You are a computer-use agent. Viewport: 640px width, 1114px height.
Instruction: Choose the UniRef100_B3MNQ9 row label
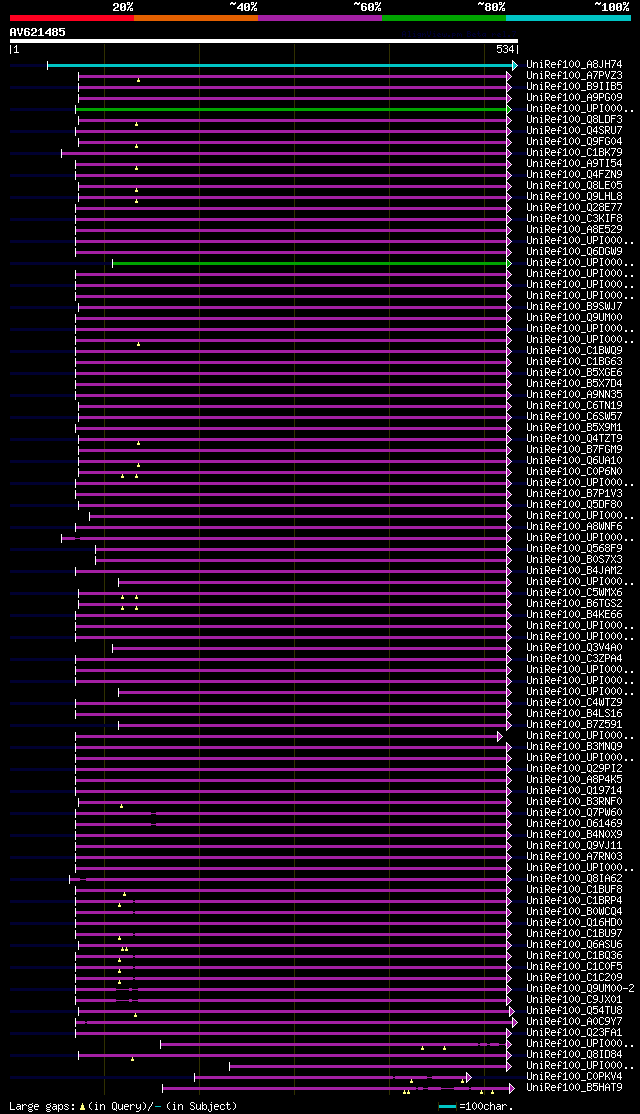(575, 747)
